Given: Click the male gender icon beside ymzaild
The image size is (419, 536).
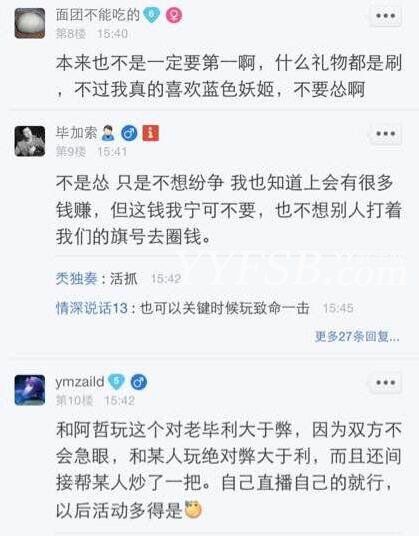Looking at the screenshot, I should (x=139, y=382).
